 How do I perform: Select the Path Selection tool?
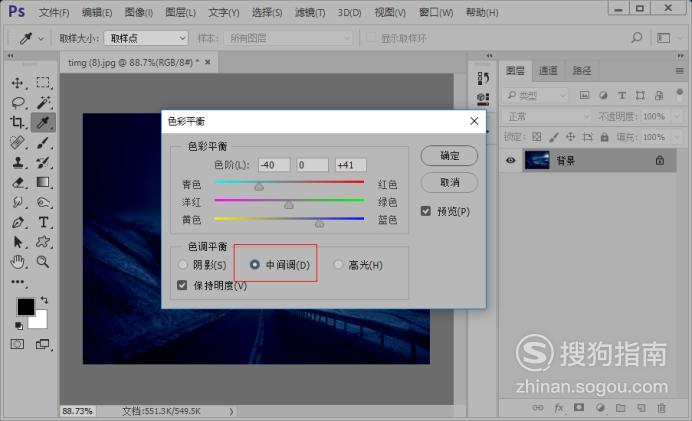coord(18,242)
